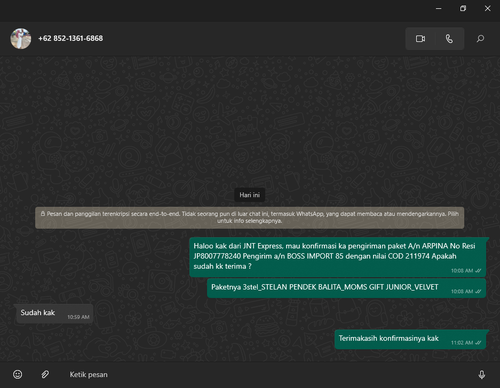
Task: Select the 'Terimakasih konfirmasinya kak' message
Action: coord(410,339)
